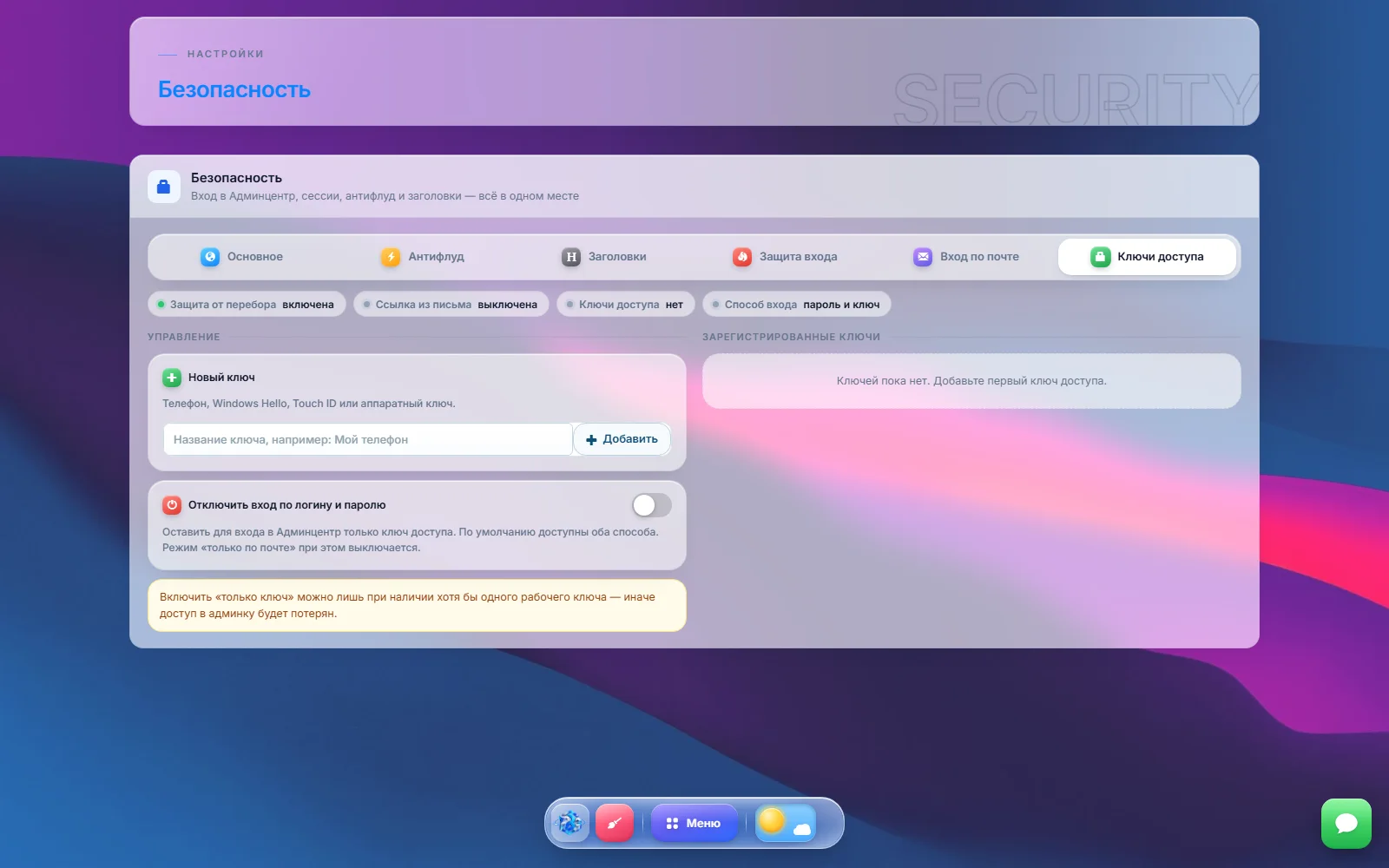Switch to the Основное tab

pos(241,257)
